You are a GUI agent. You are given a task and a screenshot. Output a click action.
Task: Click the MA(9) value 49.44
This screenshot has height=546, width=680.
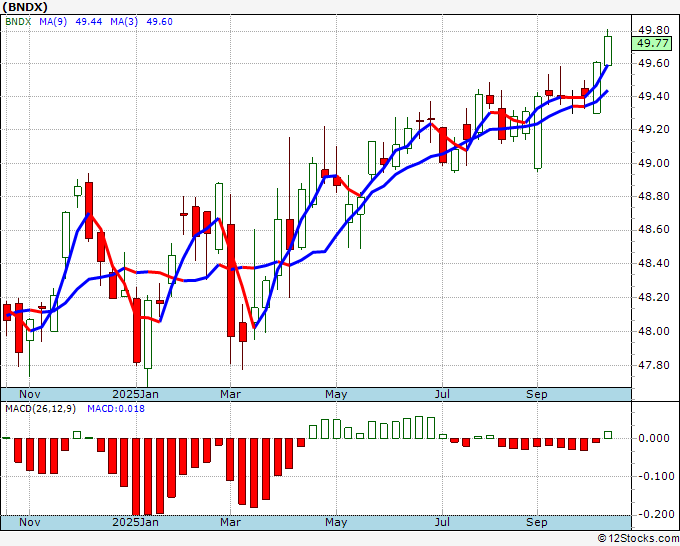pyautogui.click(x=89, y=22)
